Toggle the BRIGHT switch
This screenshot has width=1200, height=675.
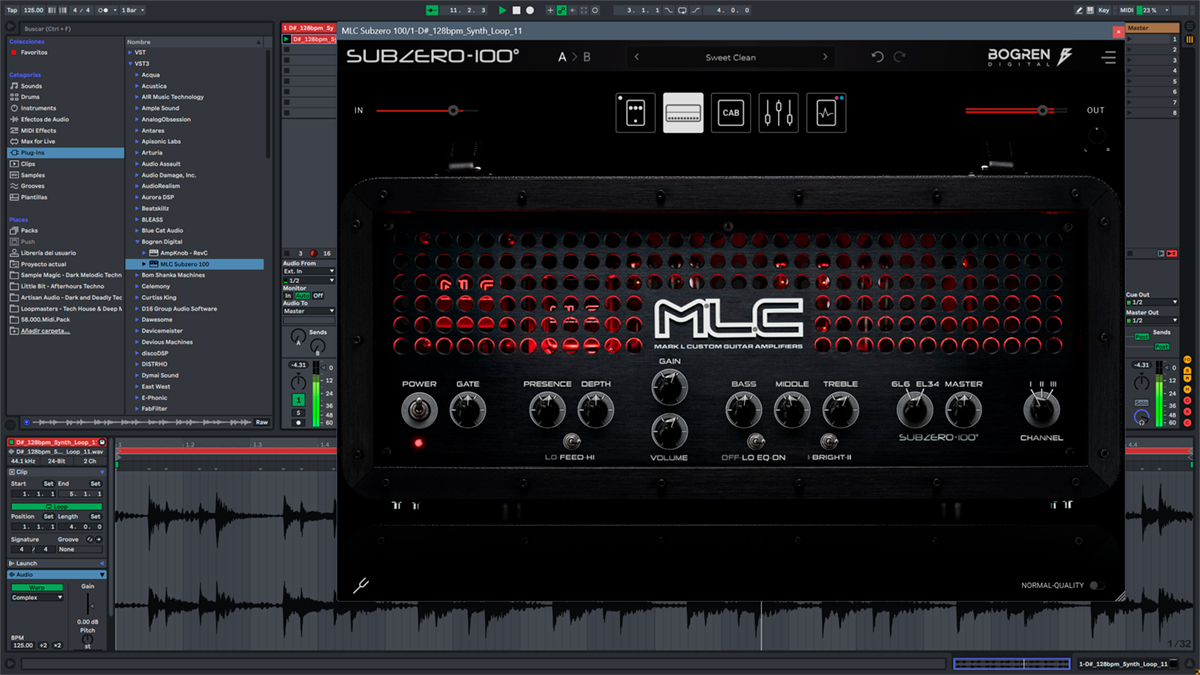pyautogui.click(x=828, y=441)
